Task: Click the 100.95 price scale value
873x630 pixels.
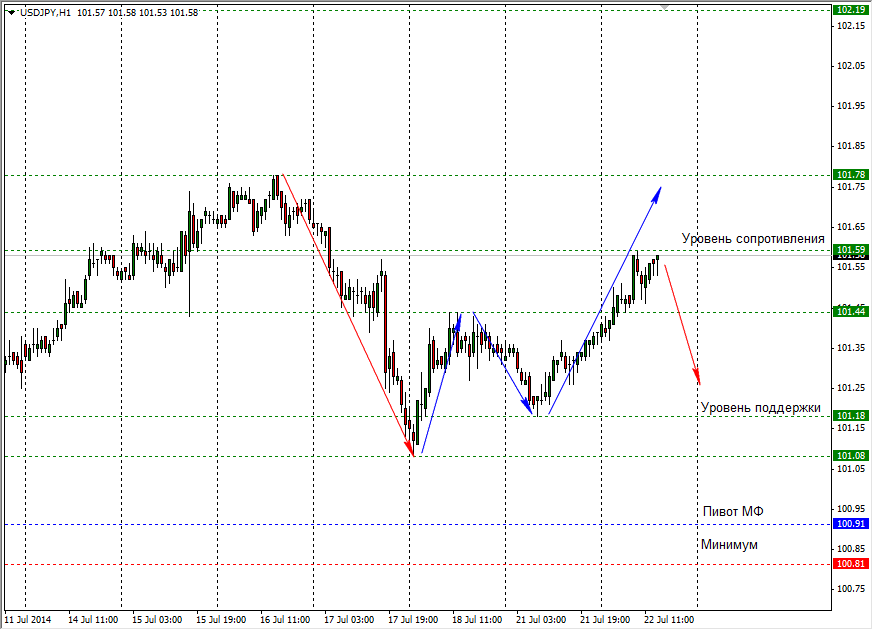Action: pyautogui.click(x=851, y=509)
